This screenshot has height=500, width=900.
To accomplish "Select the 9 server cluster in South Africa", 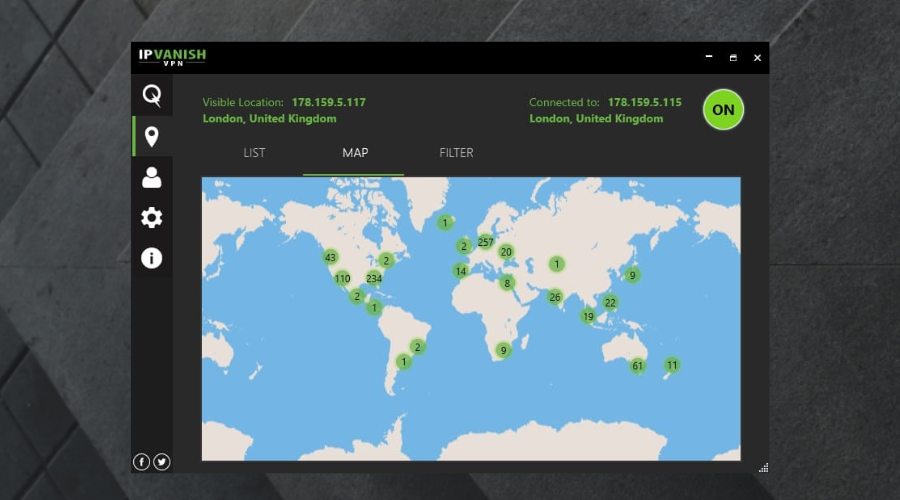I will (x=503, y=350).
